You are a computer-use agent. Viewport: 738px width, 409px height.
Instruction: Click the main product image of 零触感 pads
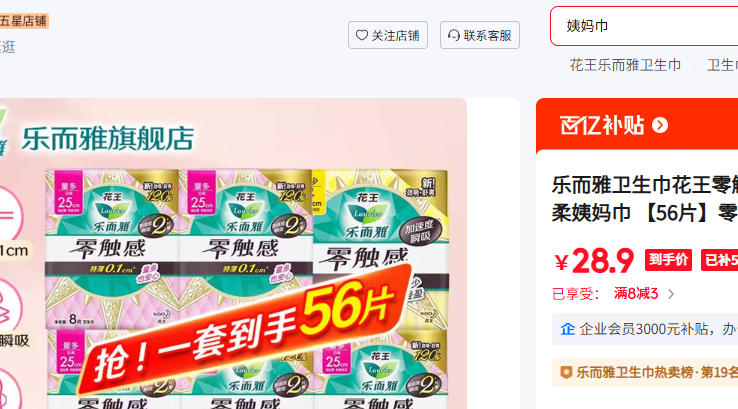point(233,254)
